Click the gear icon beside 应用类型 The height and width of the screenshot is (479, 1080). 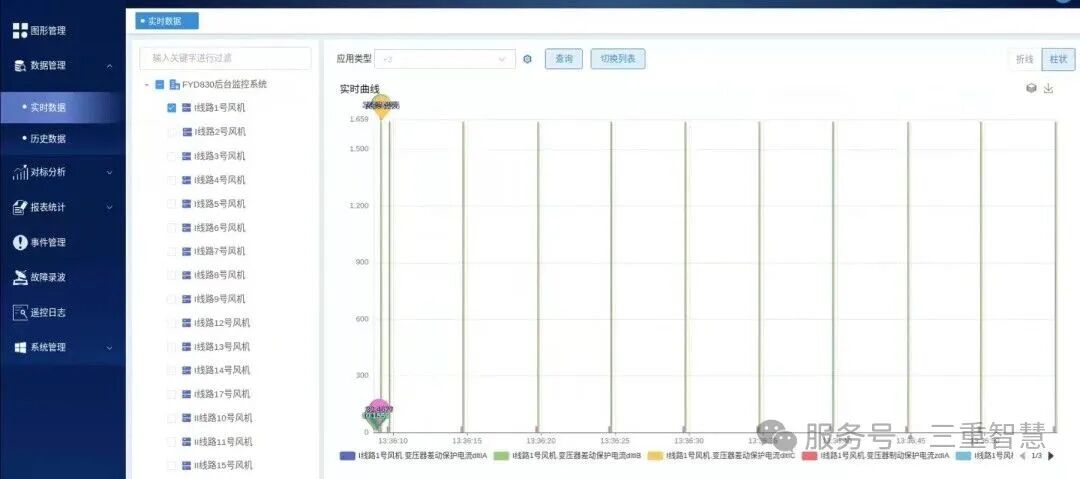pos(528,59)
